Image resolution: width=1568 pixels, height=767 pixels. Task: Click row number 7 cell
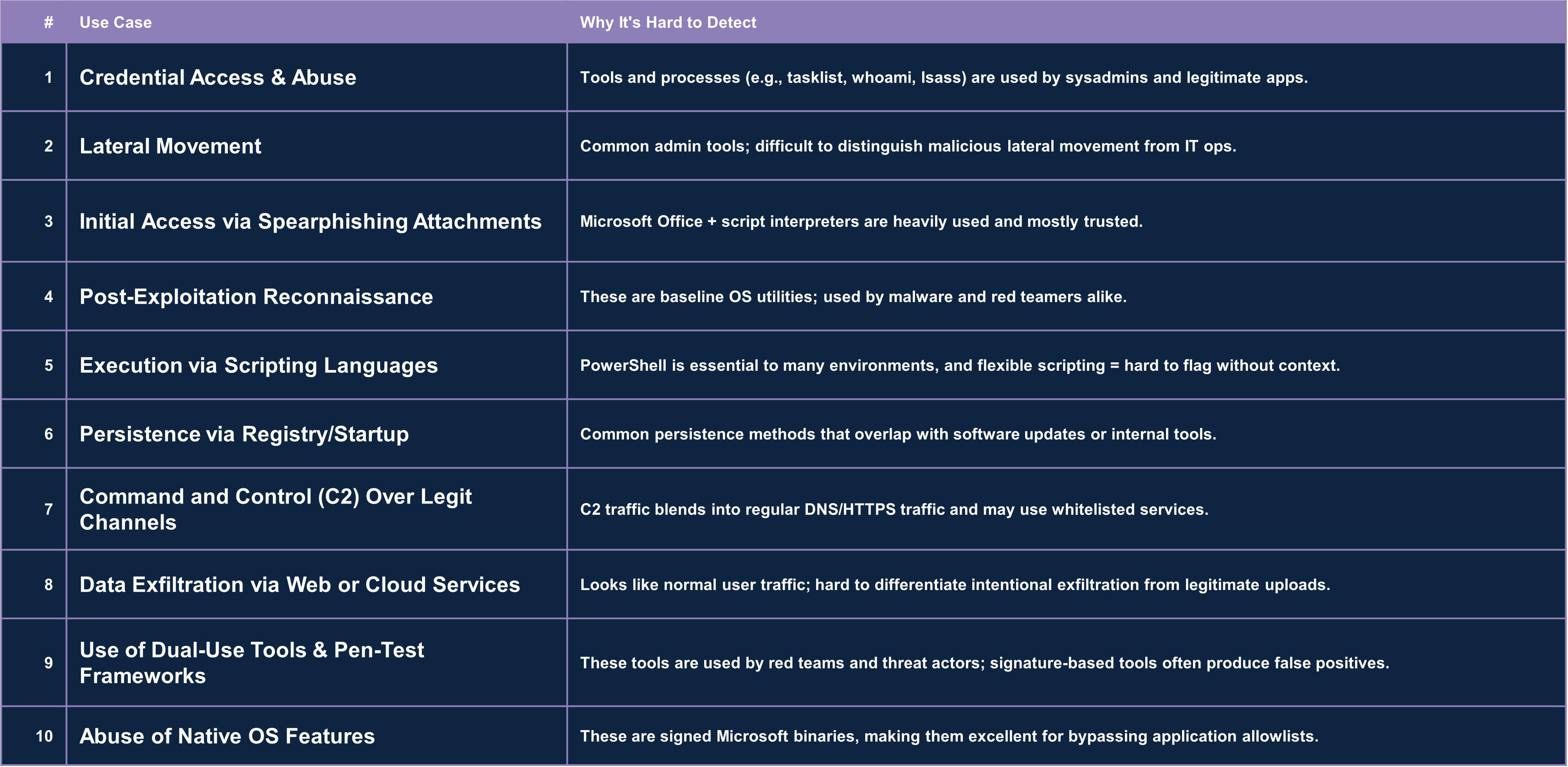tap(49, 509)
